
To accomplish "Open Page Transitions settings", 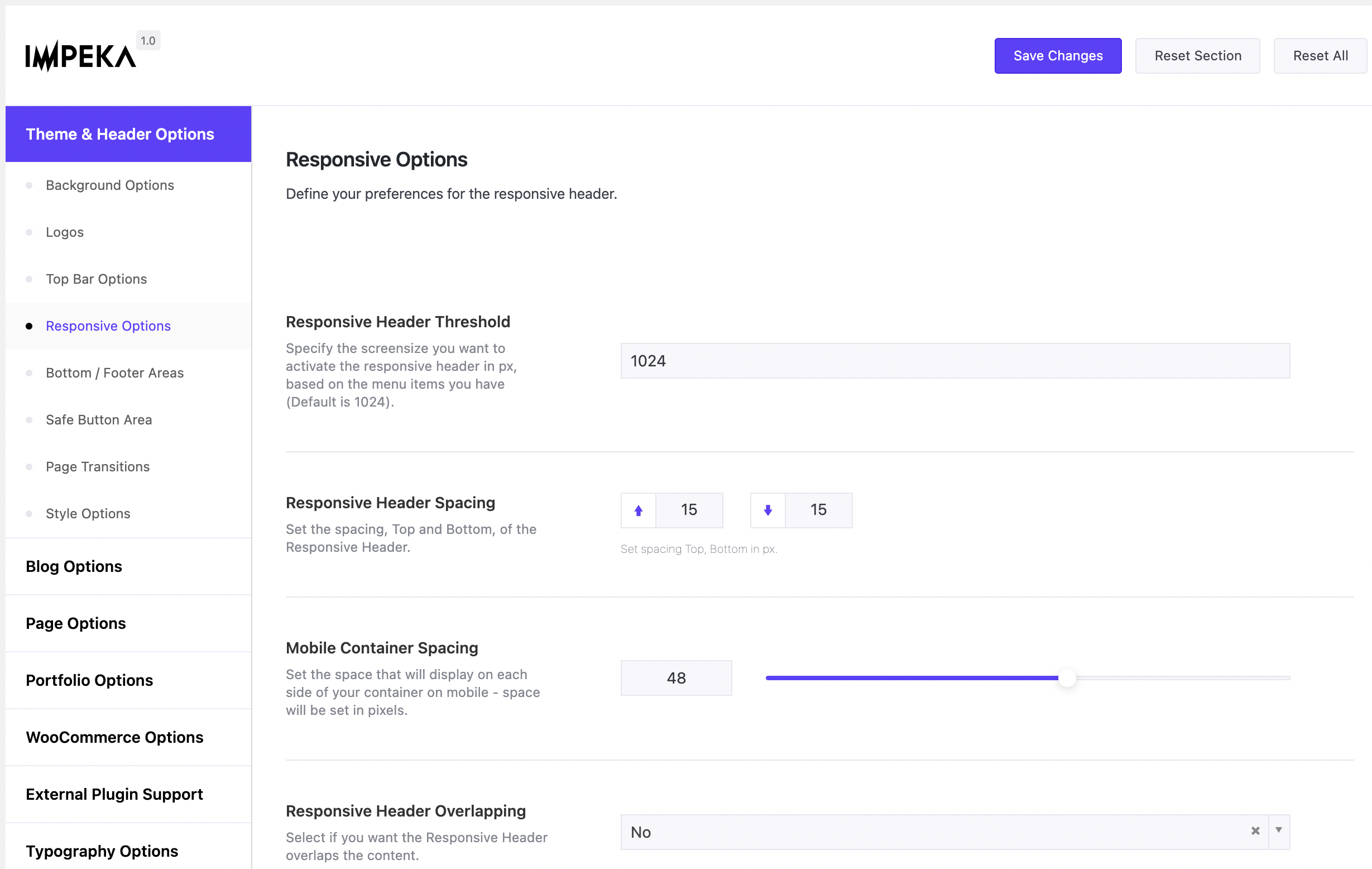I will [98, 466].
